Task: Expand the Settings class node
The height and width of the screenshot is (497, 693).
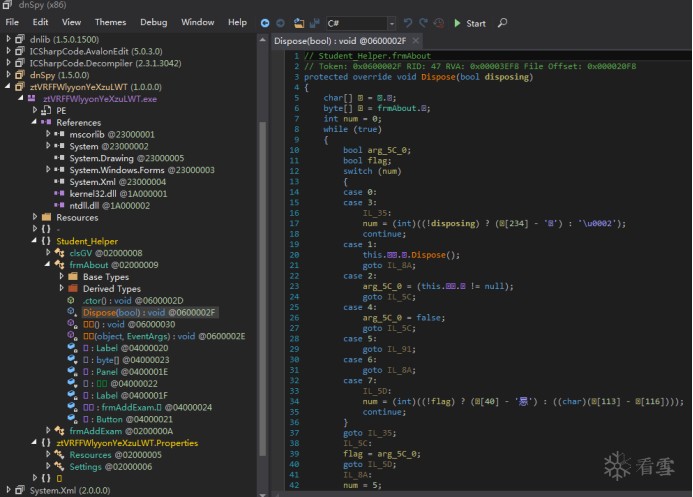Action: coord(48,466)
